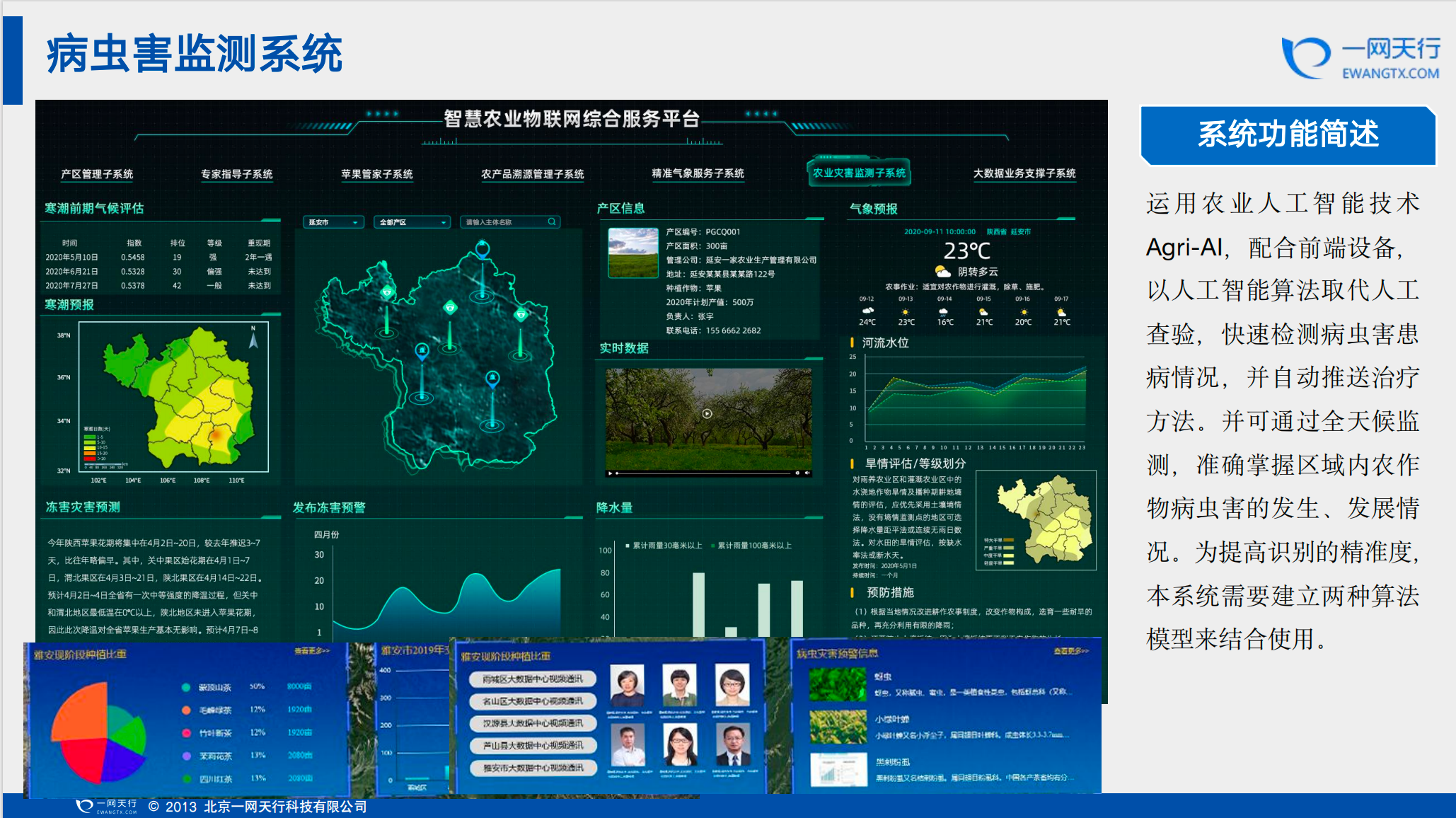Click the center green camera marker on map

point(450,307)
